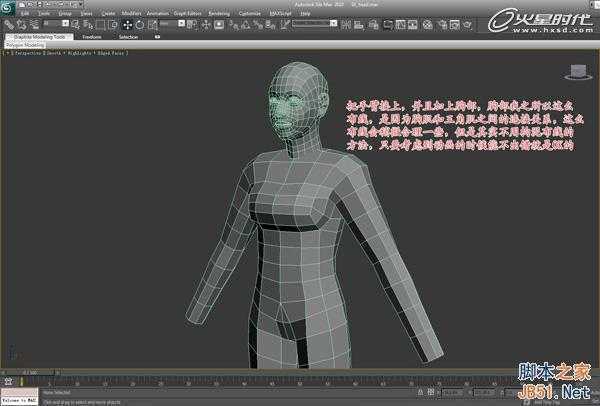Activate the Select Object tool
The image size is (600, 406).
(76, 25)
